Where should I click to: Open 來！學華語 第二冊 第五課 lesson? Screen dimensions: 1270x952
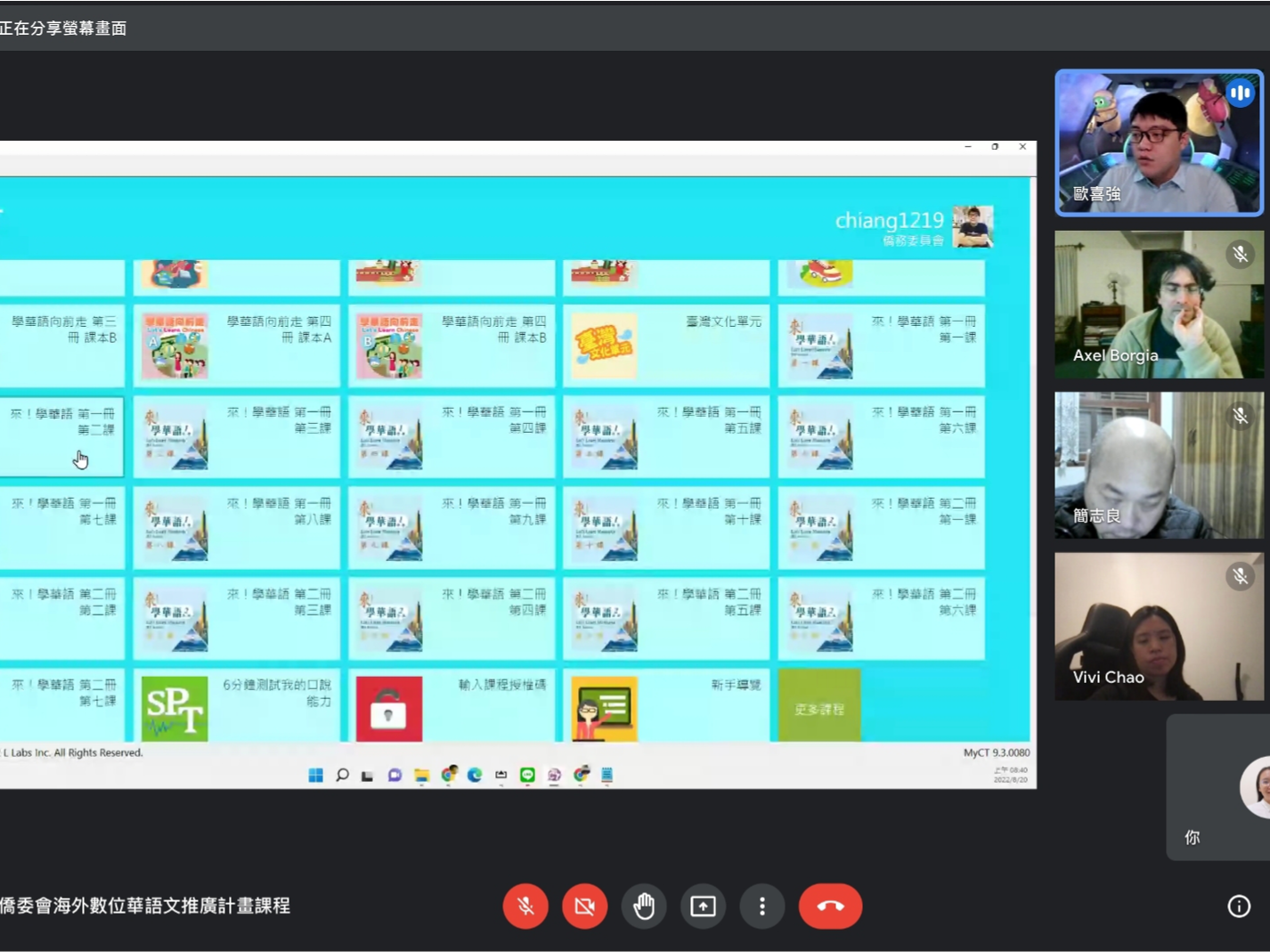[604, 619]
